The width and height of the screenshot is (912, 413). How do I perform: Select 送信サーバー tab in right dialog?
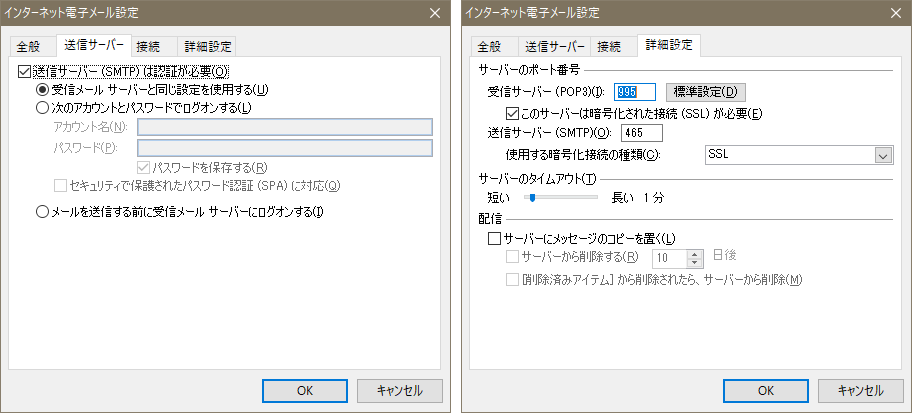pyautogui.click(x=554, y=47)
